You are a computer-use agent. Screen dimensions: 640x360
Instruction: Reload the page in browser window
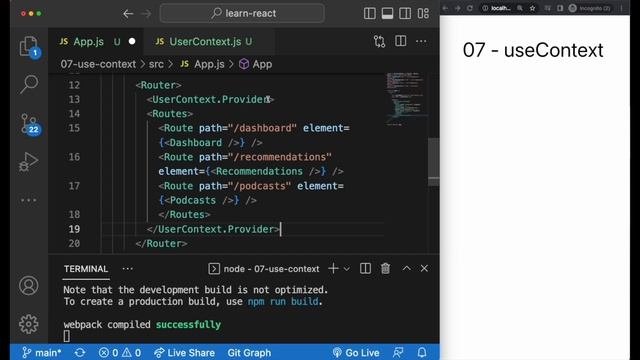470,8
